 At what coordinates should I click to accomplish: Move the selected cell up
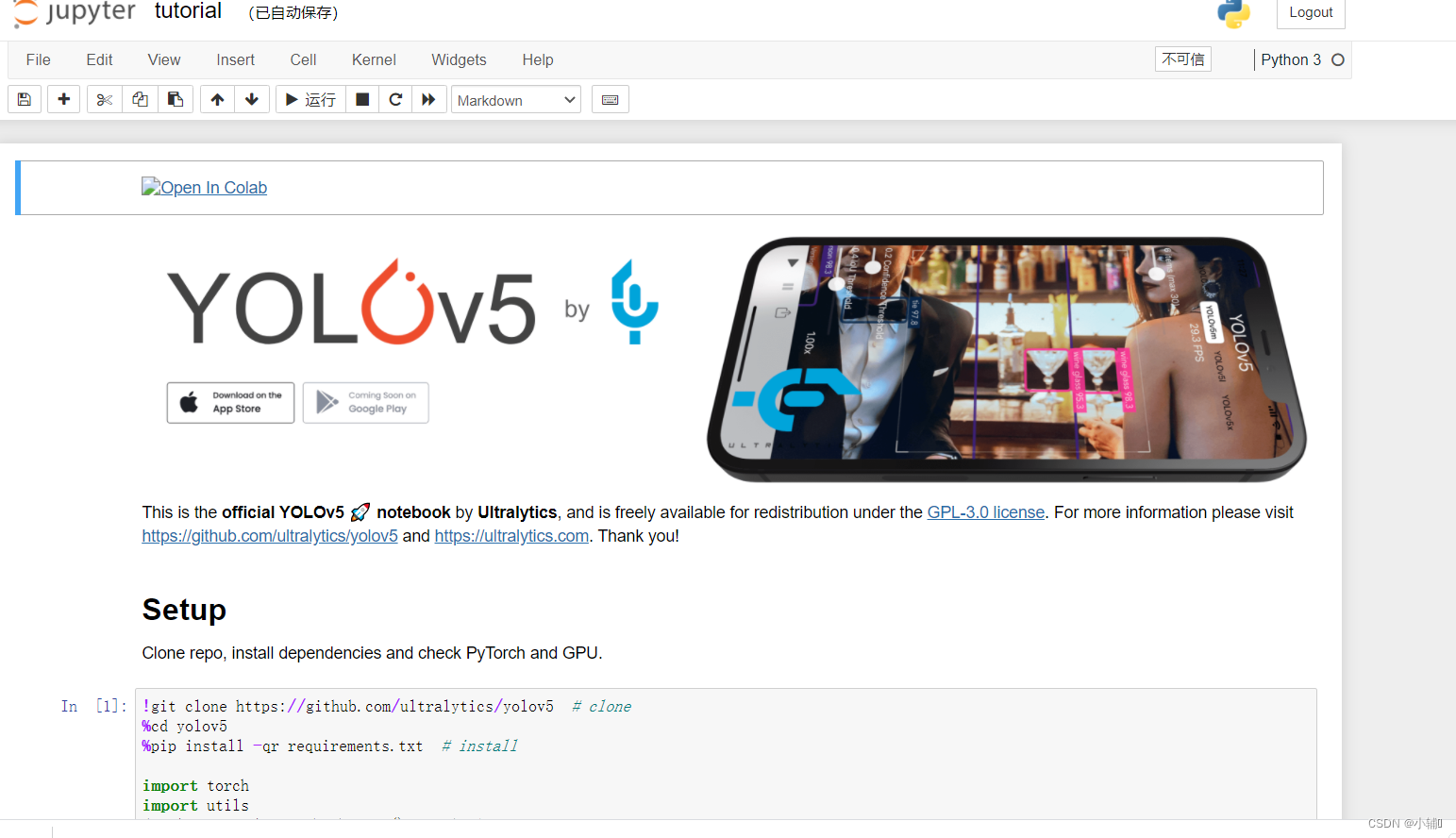(217, 99)
